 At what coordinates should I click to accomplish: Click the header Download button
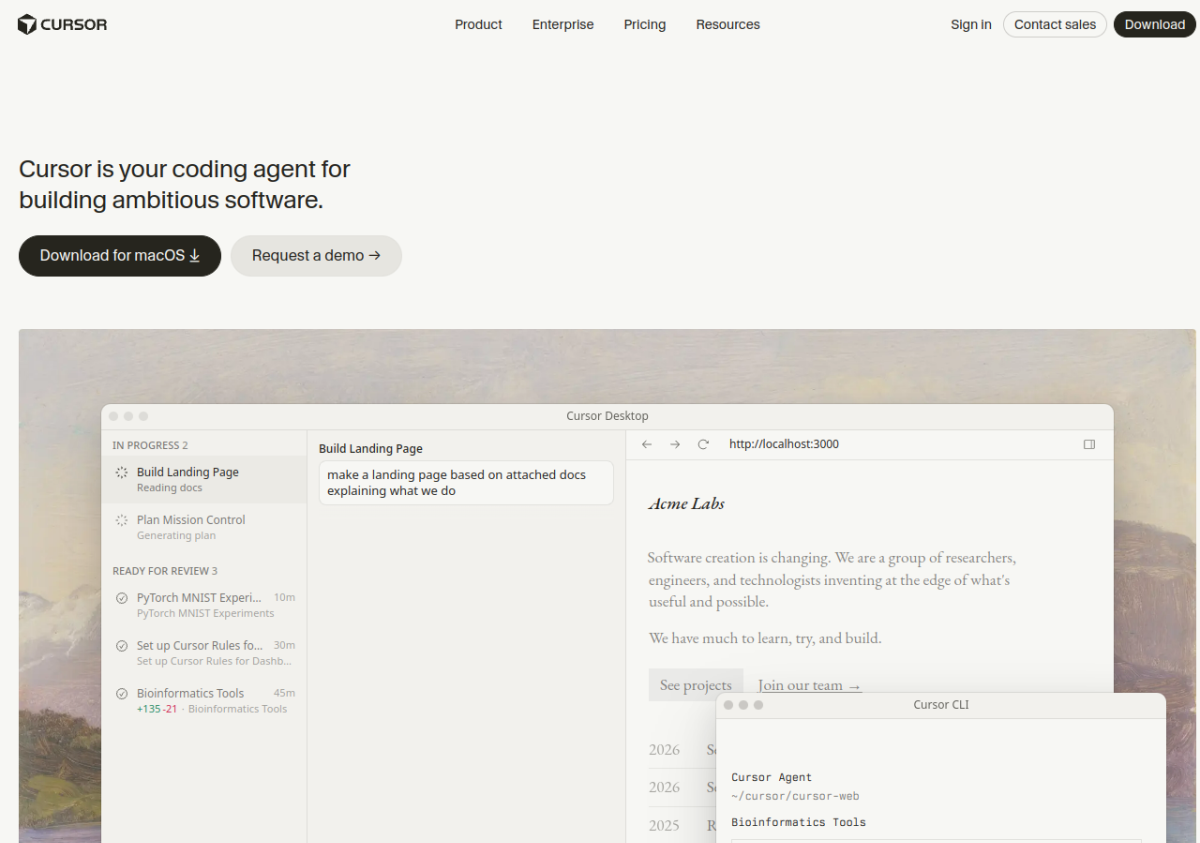(1154, 25)
